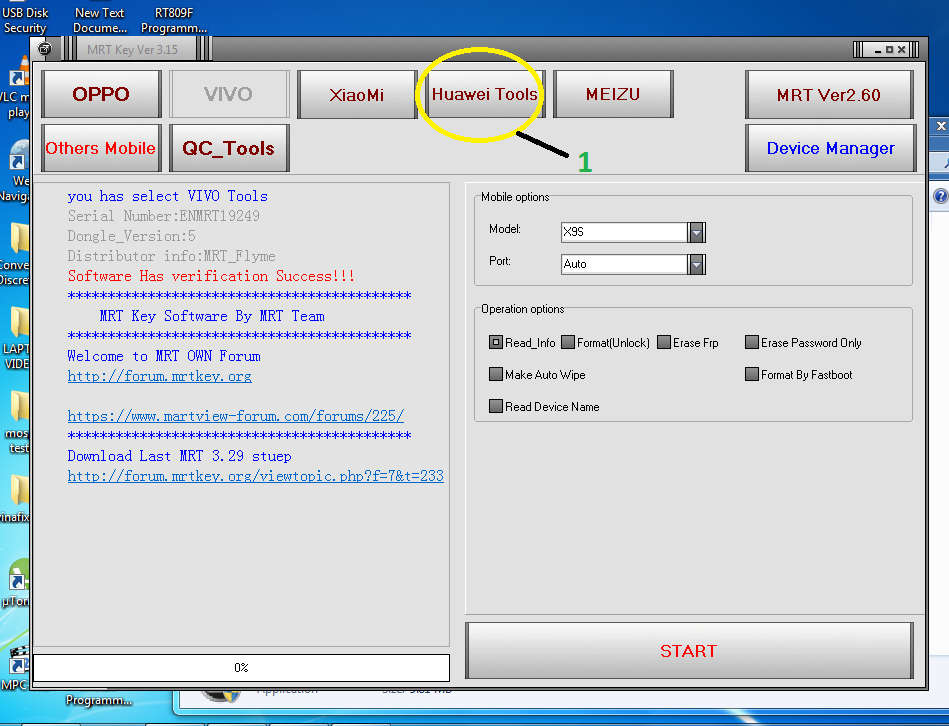Close the background window at right edge
Viewport: 949px width, 726px height.
click(941, 126)
